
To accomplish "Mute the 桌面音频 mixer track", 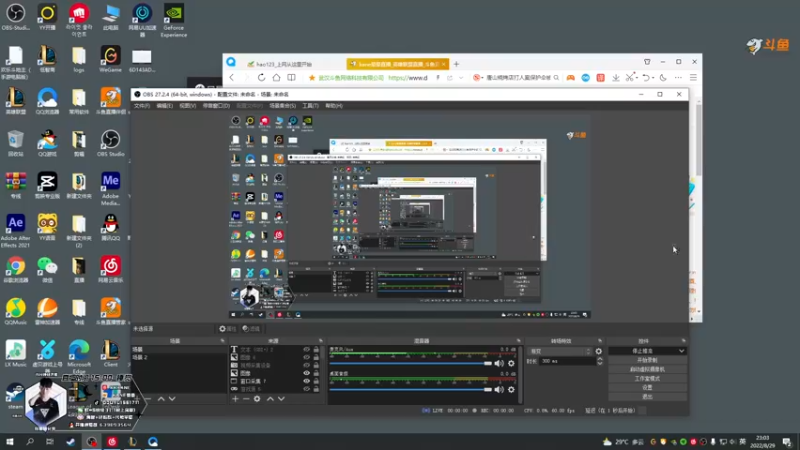I will tap(499, 389).
